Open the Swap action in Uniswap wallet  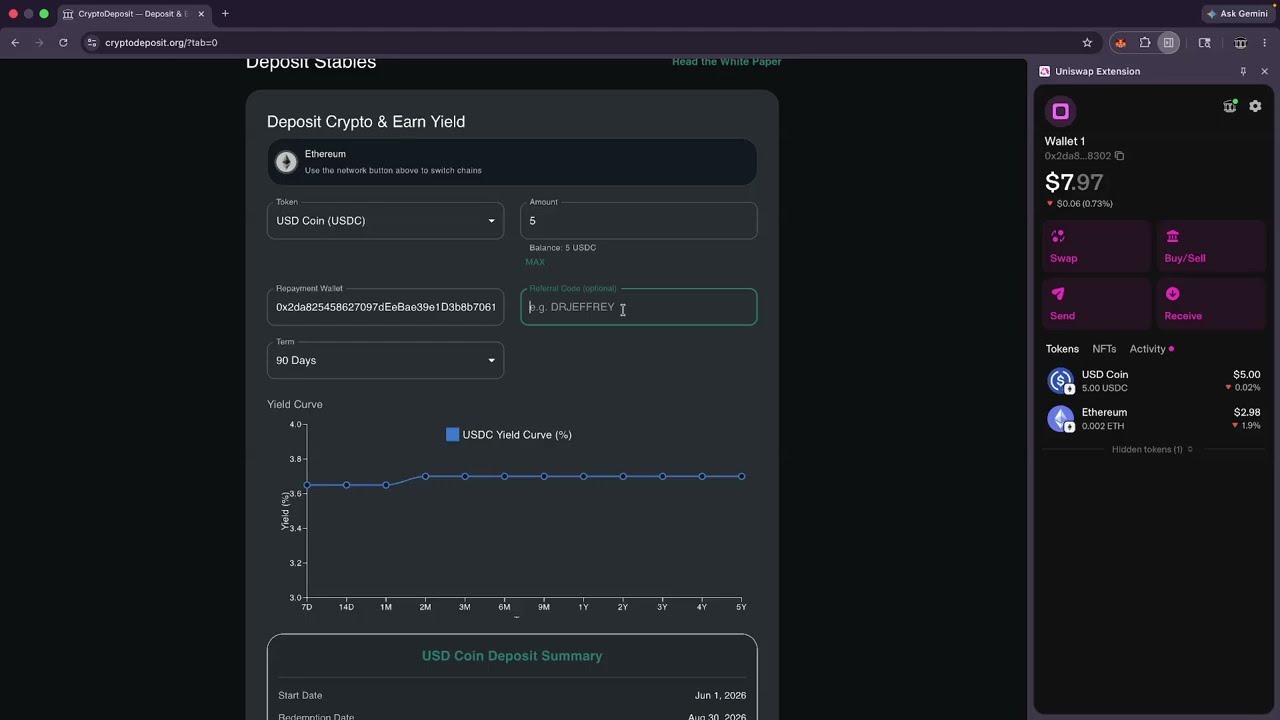pyautogui.click(x=1097, y=246)
